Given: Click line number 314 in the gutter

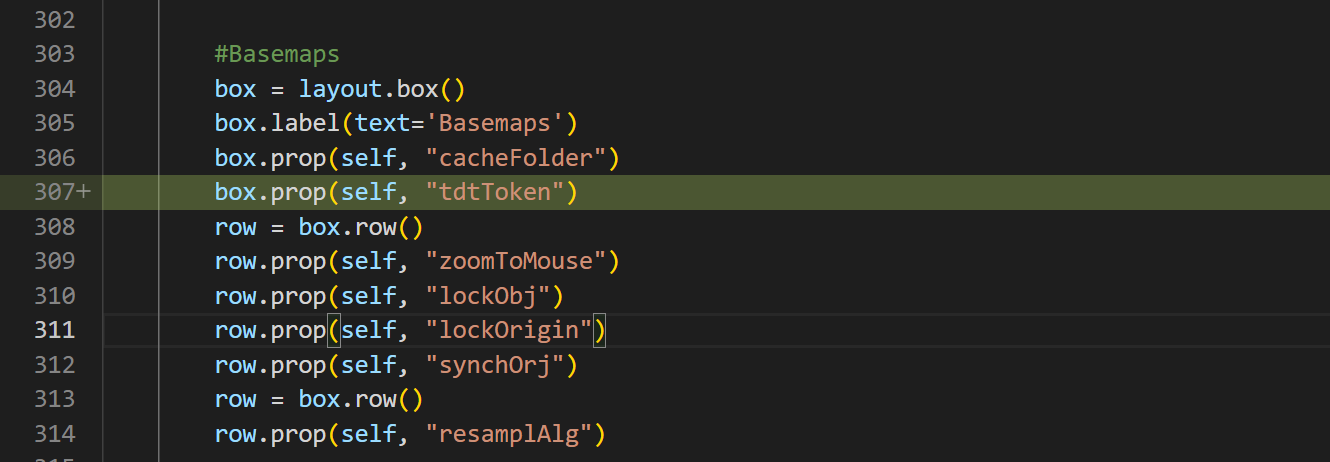Looking at the screenshot, I should tap(54, 434).
